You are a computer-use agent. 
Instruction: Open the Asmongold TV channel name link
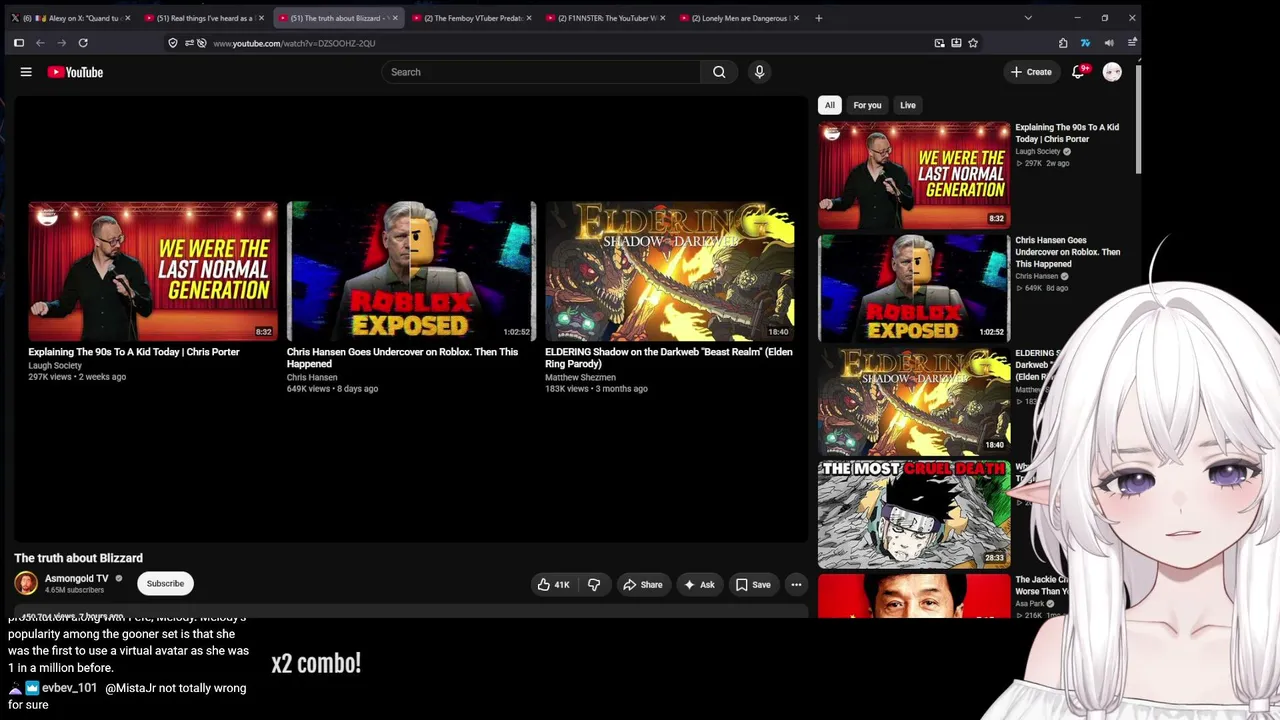point(76,578)
